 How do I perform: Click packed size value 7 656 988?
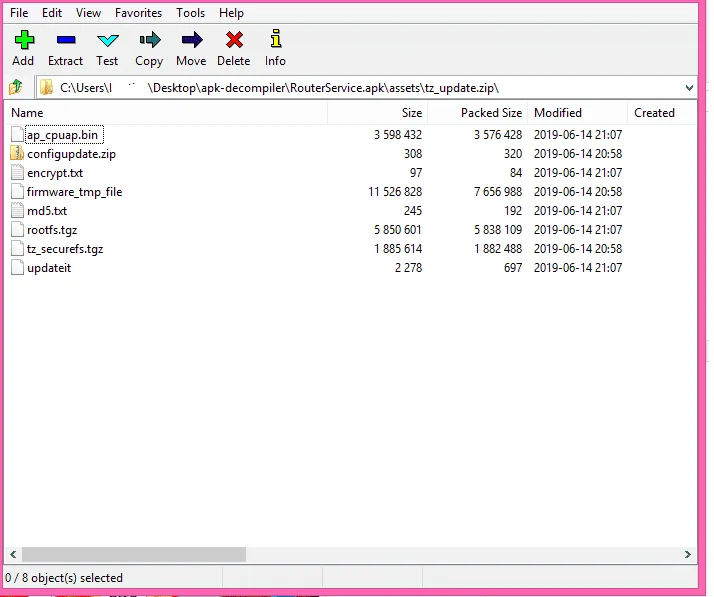pos(498,192)
